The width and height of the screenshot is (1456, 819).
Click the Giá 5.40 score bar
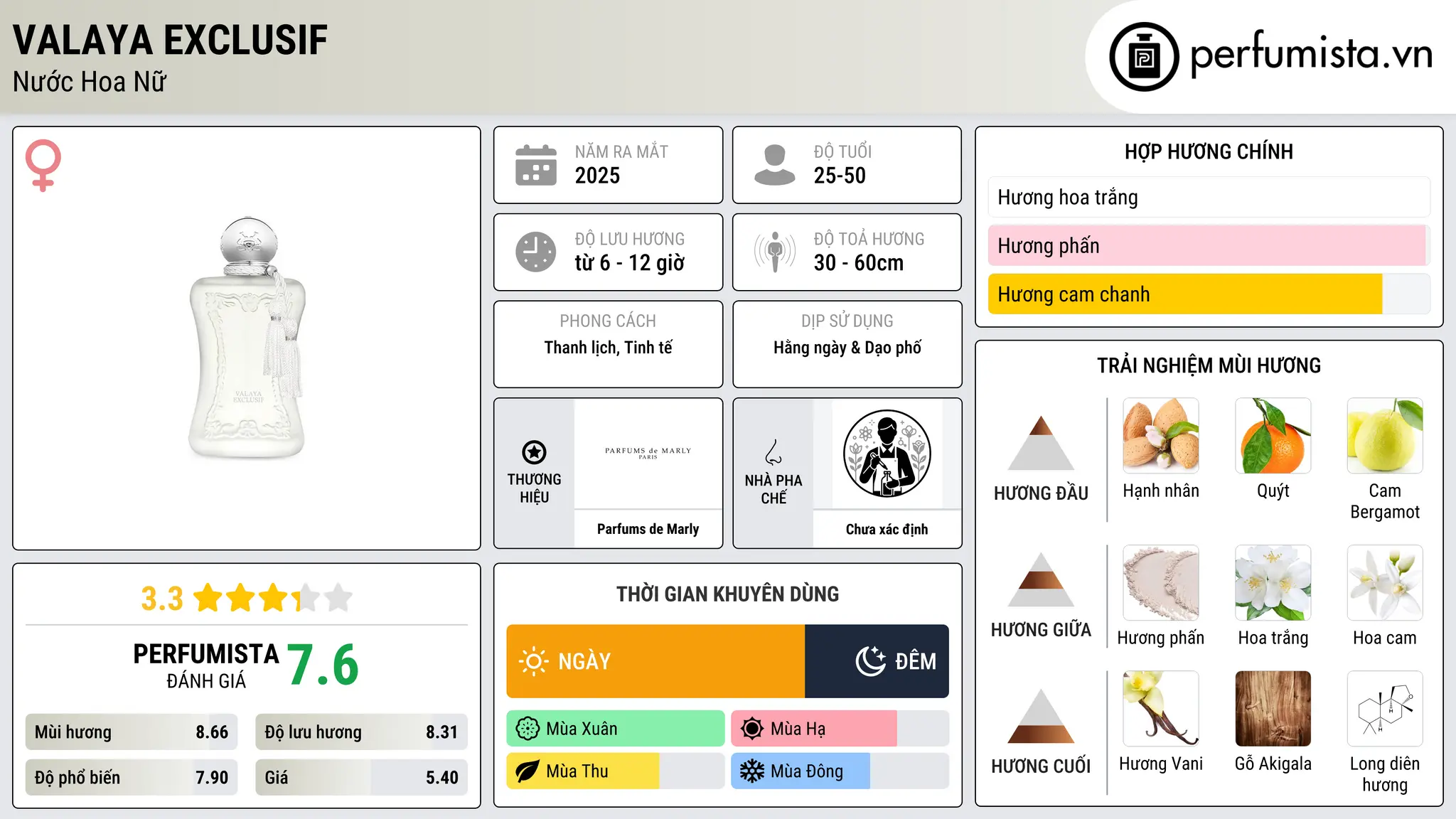coord(361,778)
